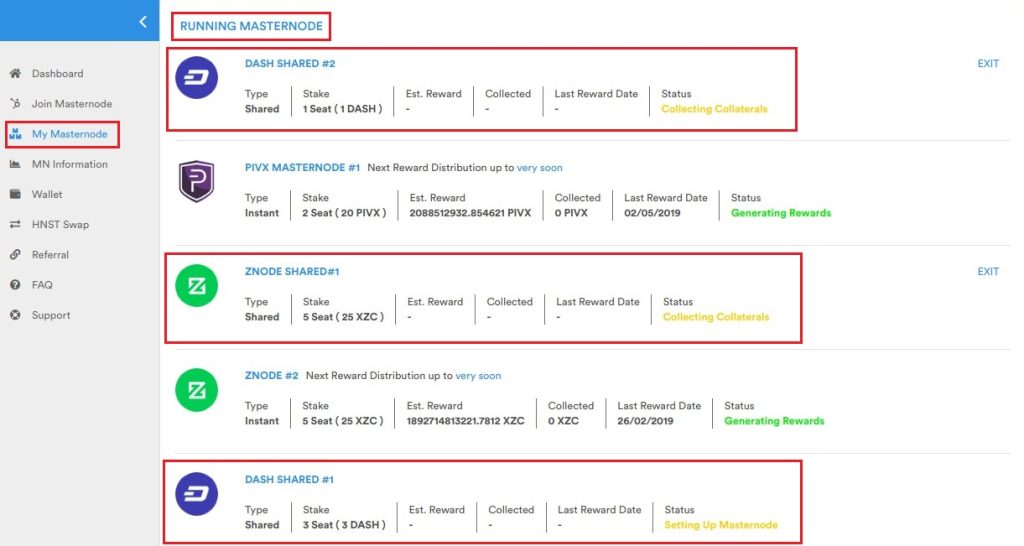Exit the ZNODE SHARED#1 masternode

tap(988, 272)
